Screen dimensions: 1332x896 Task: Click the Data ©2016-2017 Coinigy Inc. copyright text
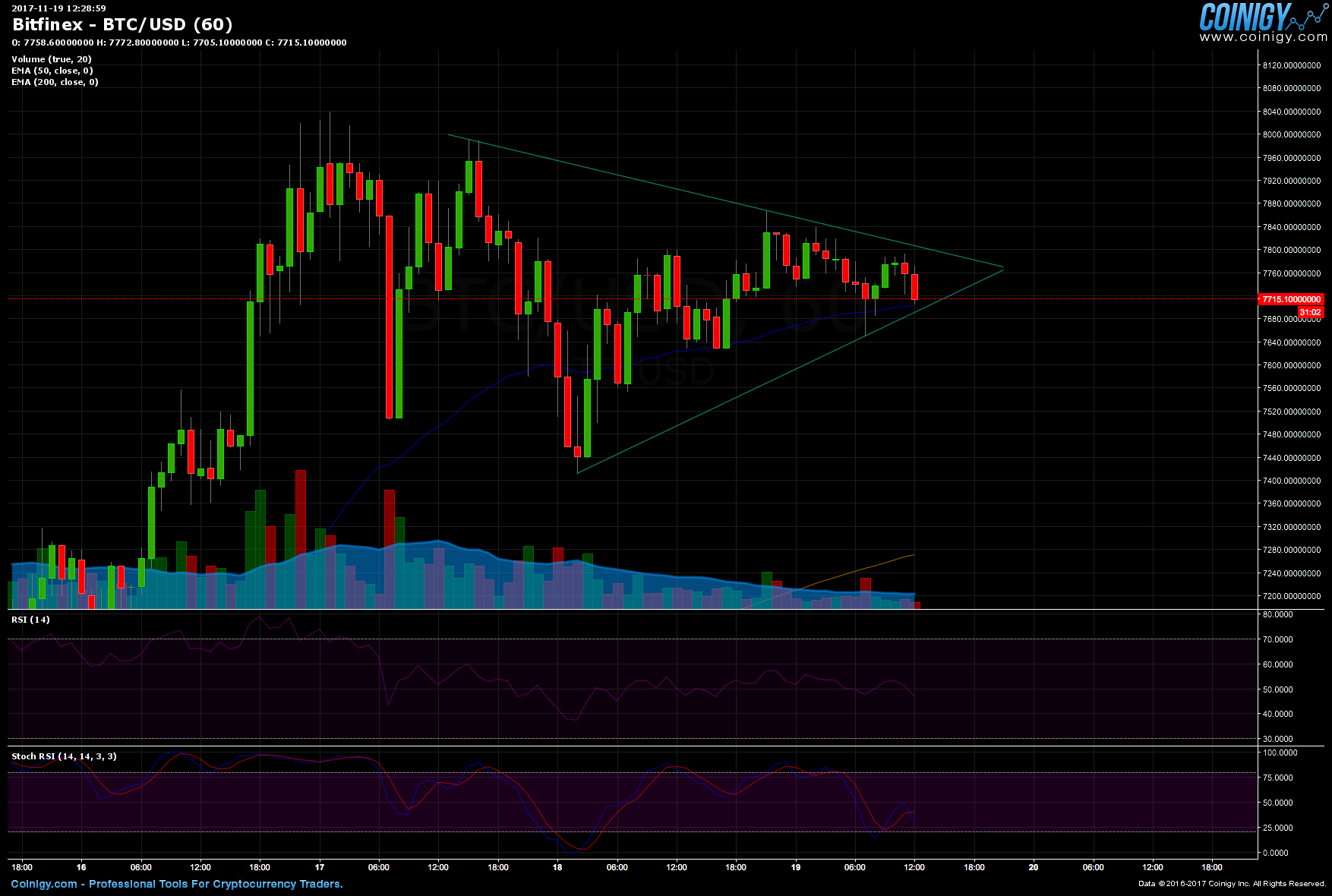coord(1232,884)
